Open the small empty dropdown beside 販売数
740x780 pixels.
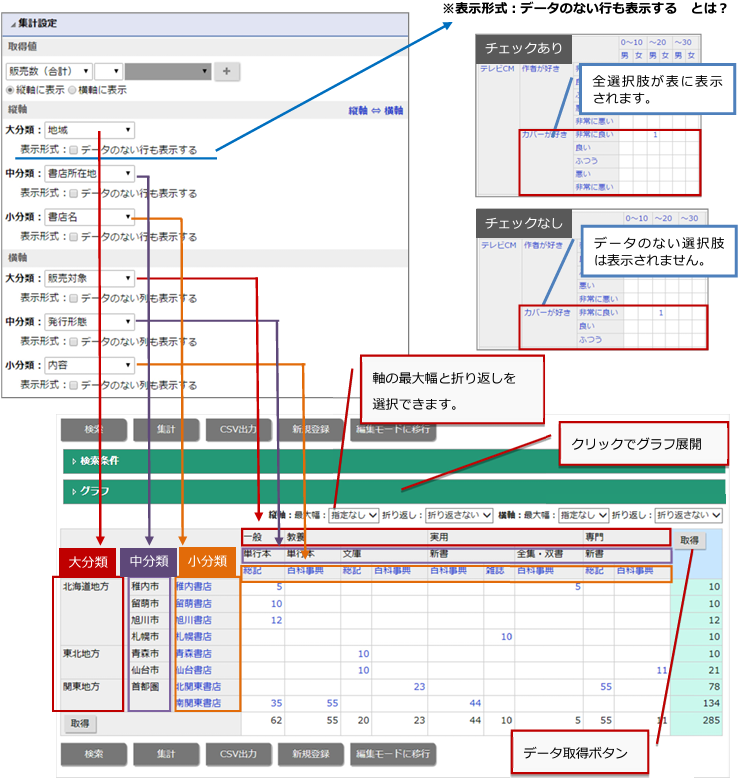[x=108, y=71]
